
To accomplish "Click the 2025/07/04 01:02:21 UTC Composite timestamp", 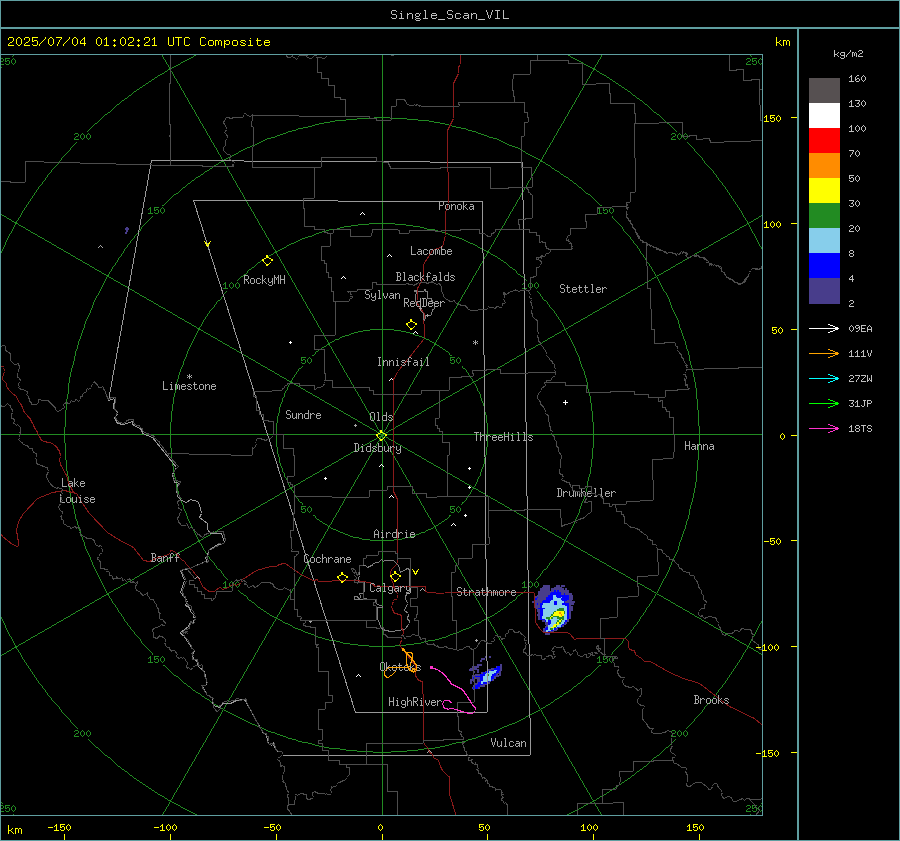I will click(138, 42).
